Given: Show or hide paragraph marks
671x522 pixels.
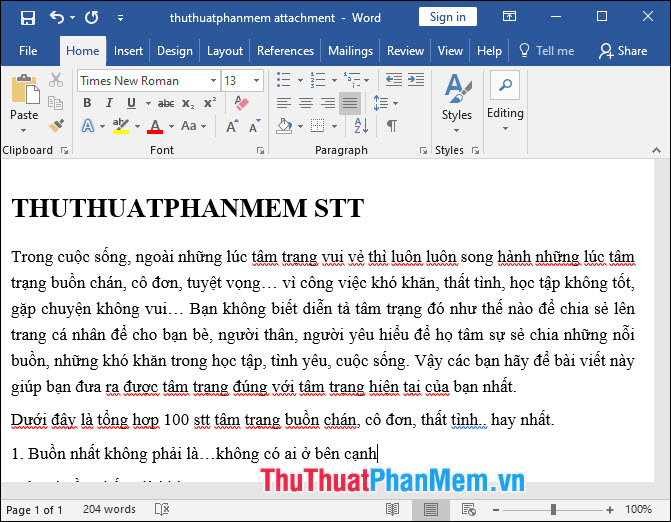Looking at the screenshot, I should pyautogui.click(x=392, y=126).
